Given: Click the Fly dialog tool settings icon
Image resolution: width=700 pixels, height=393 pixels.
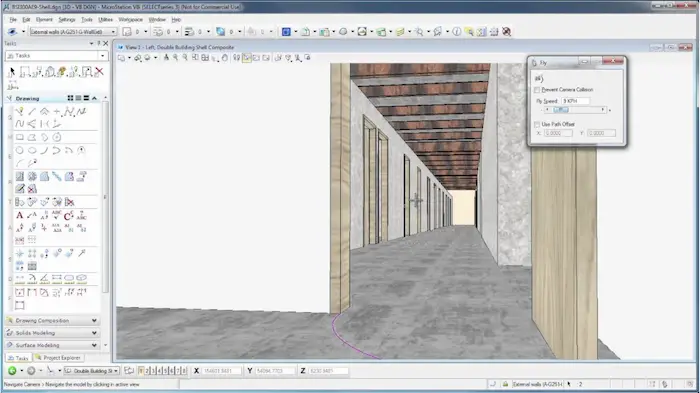Looking at the screenshot, I should coord(539,78).
